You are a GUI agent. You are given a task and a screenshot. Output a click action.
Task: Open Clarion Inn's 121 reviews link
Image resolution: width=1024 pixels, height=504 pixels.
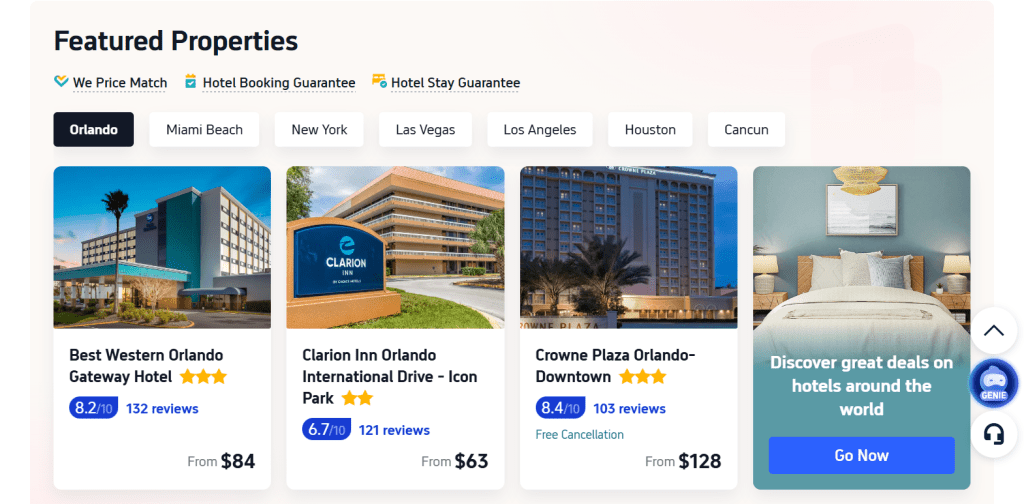point(394,431)
